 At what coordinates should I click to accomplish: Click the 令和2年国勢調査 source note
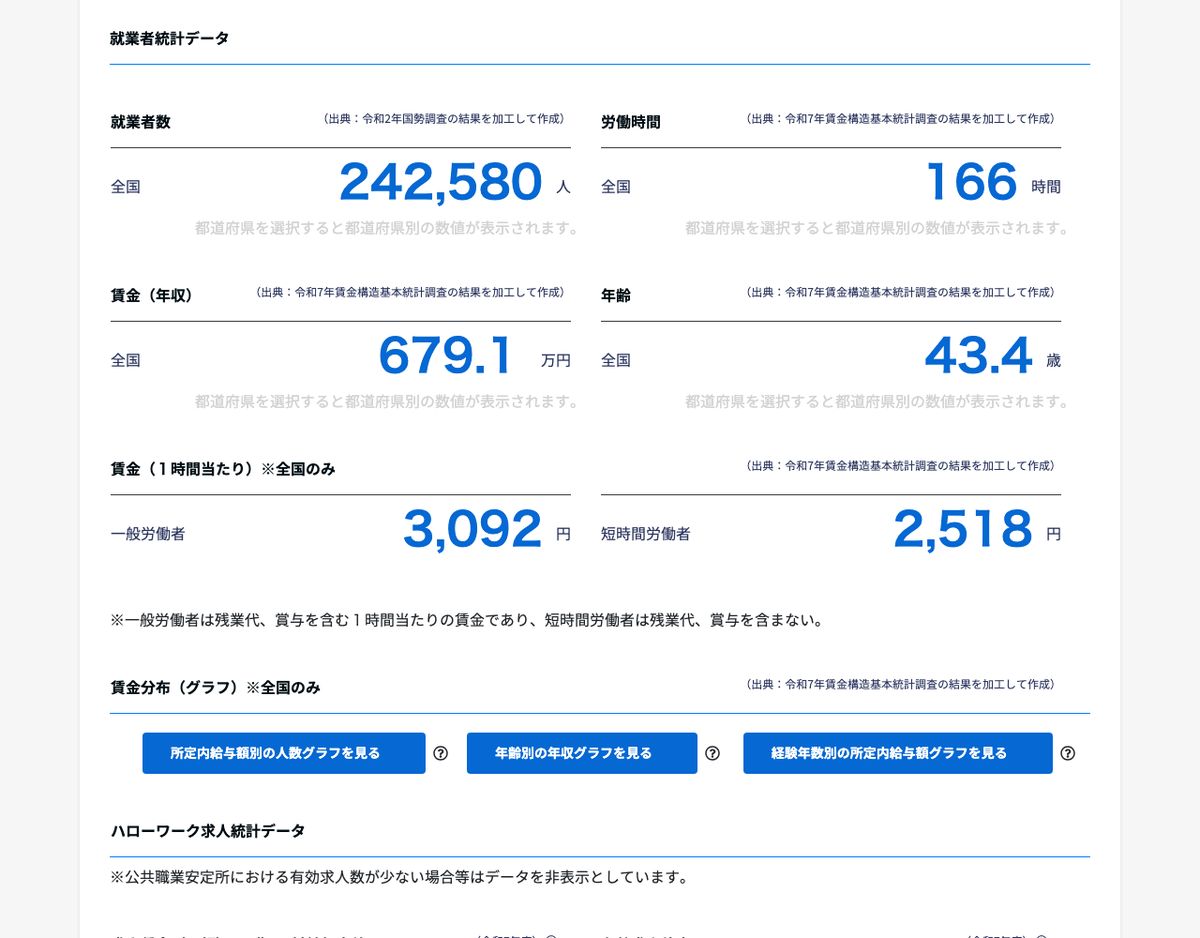pos(444,119)
